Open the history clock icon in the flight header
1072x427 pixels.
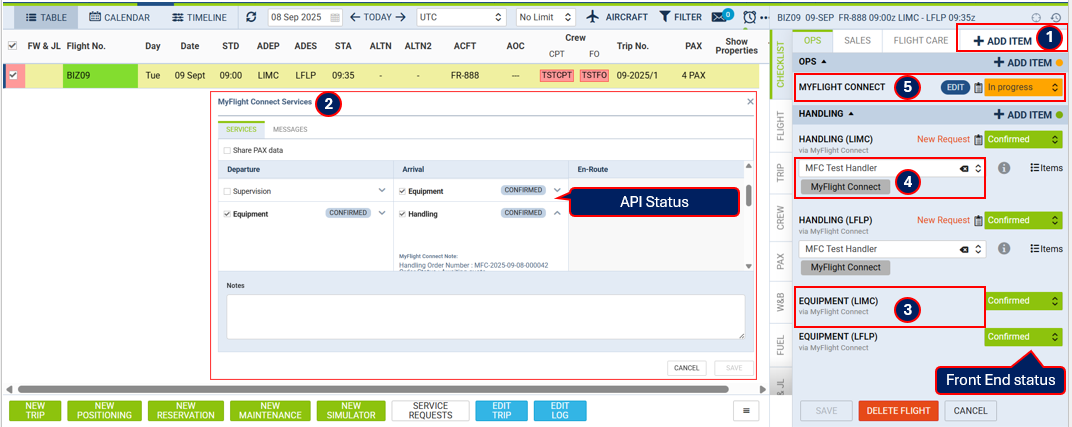click(1056, 17)
